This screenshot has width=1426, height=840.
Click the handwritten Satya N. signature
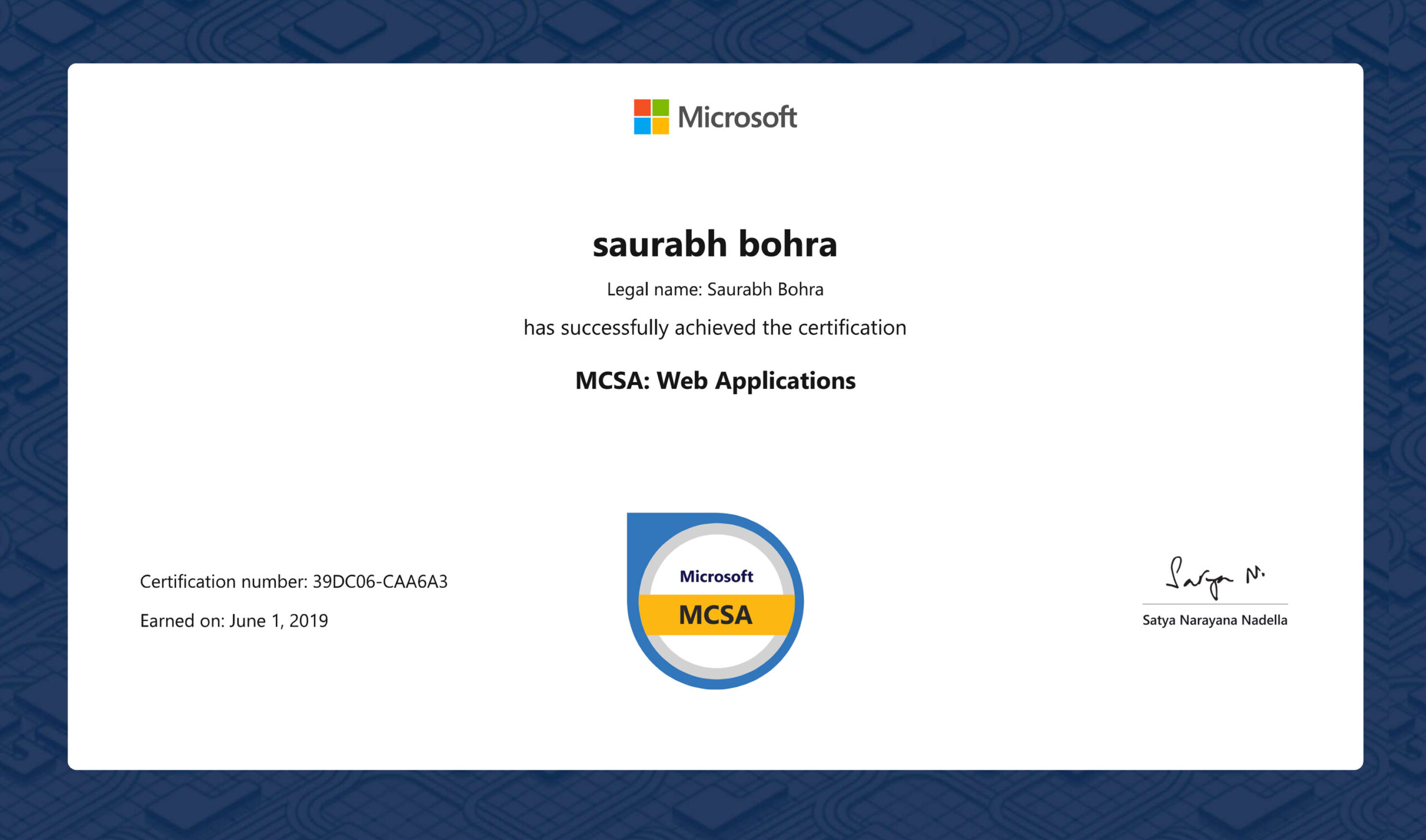(x=1215, y=578)
